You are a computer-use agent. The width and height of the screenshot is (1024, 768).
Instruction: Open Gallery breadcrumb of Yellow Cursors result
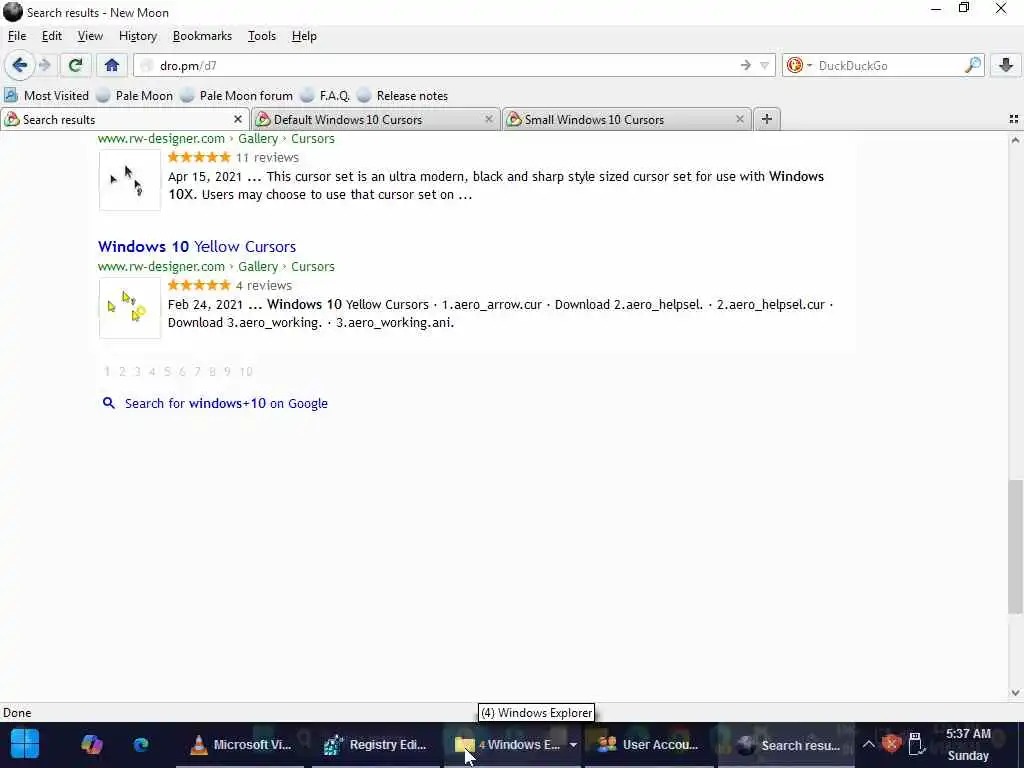coord(258,266)
